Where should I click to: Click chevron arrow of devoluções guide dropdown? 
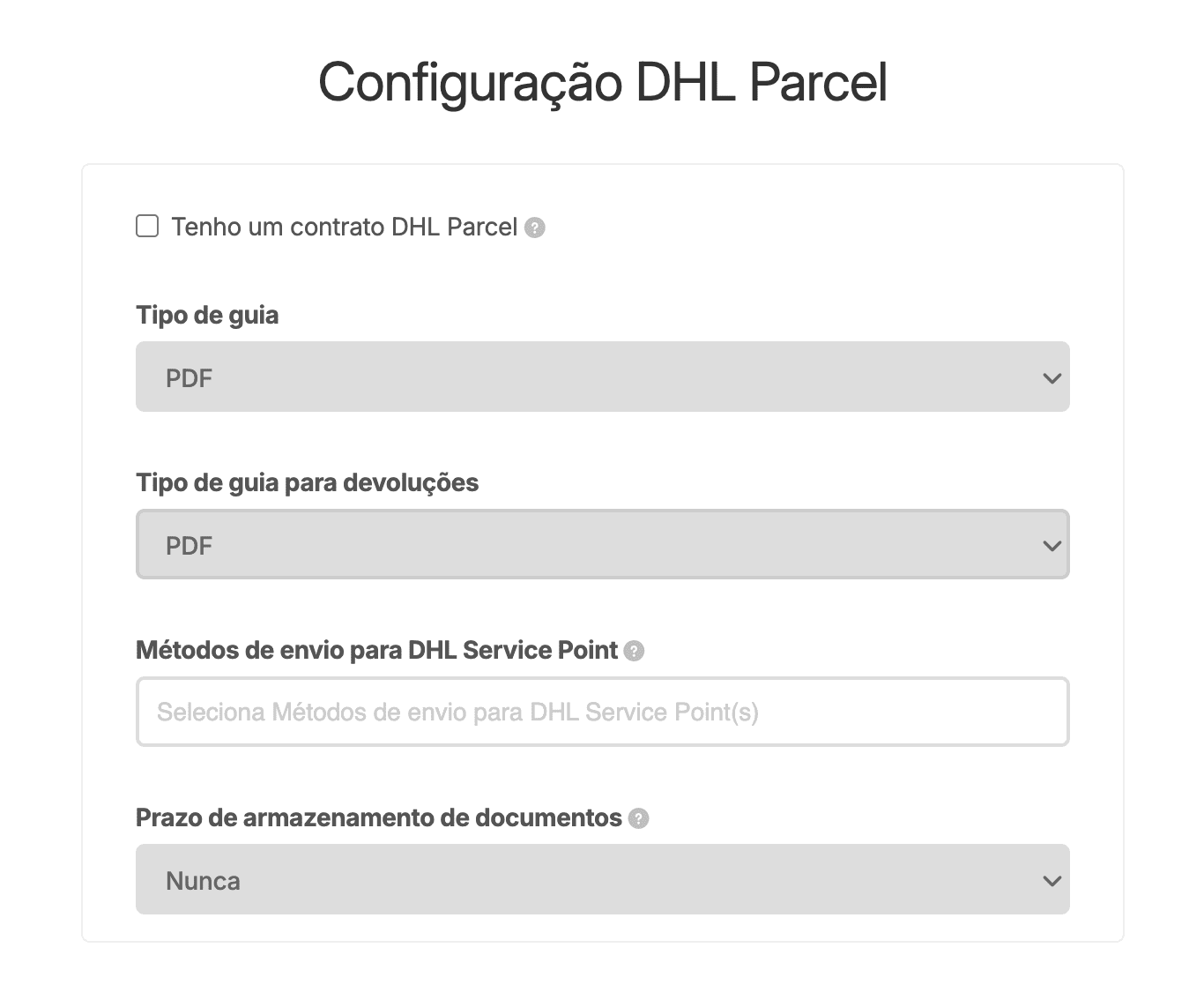[1051, 546]
